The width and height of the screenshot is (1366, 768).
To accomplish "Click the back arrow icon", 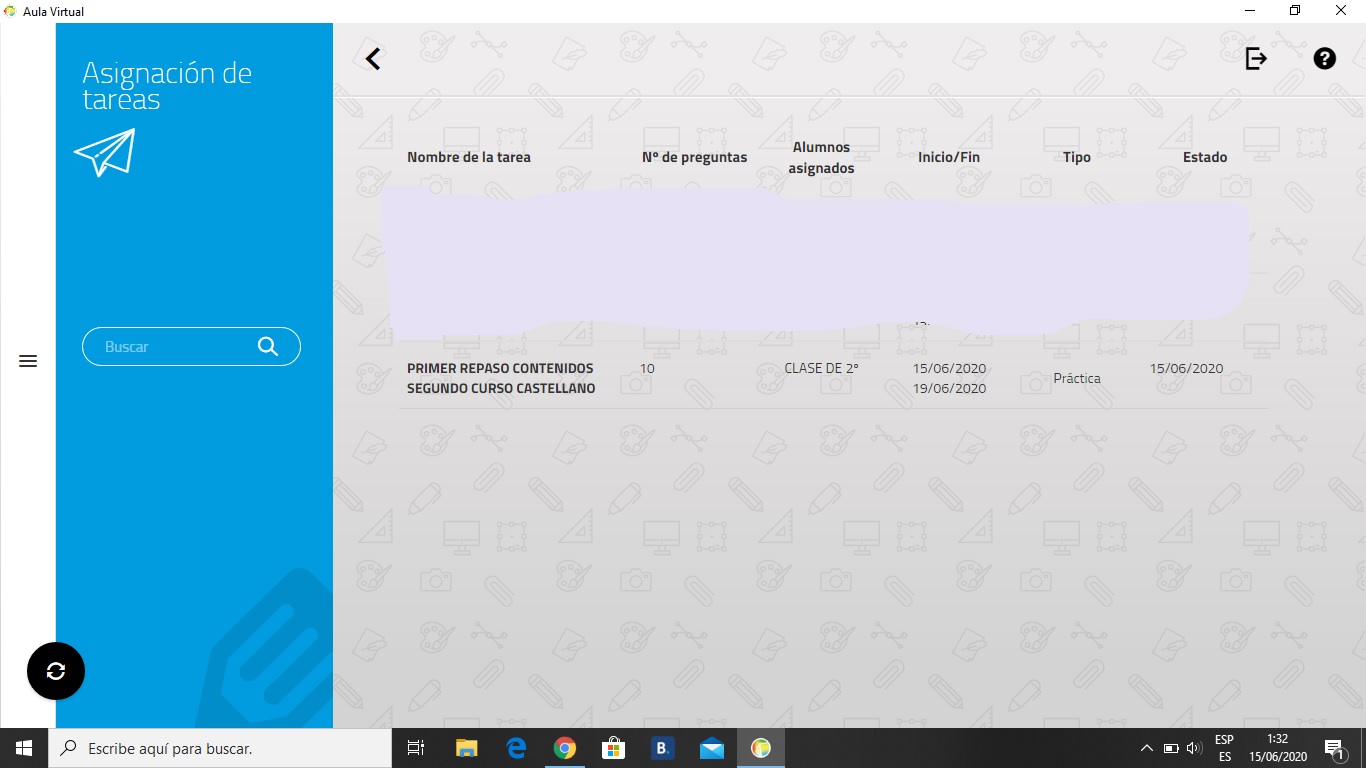I will 373,59.
